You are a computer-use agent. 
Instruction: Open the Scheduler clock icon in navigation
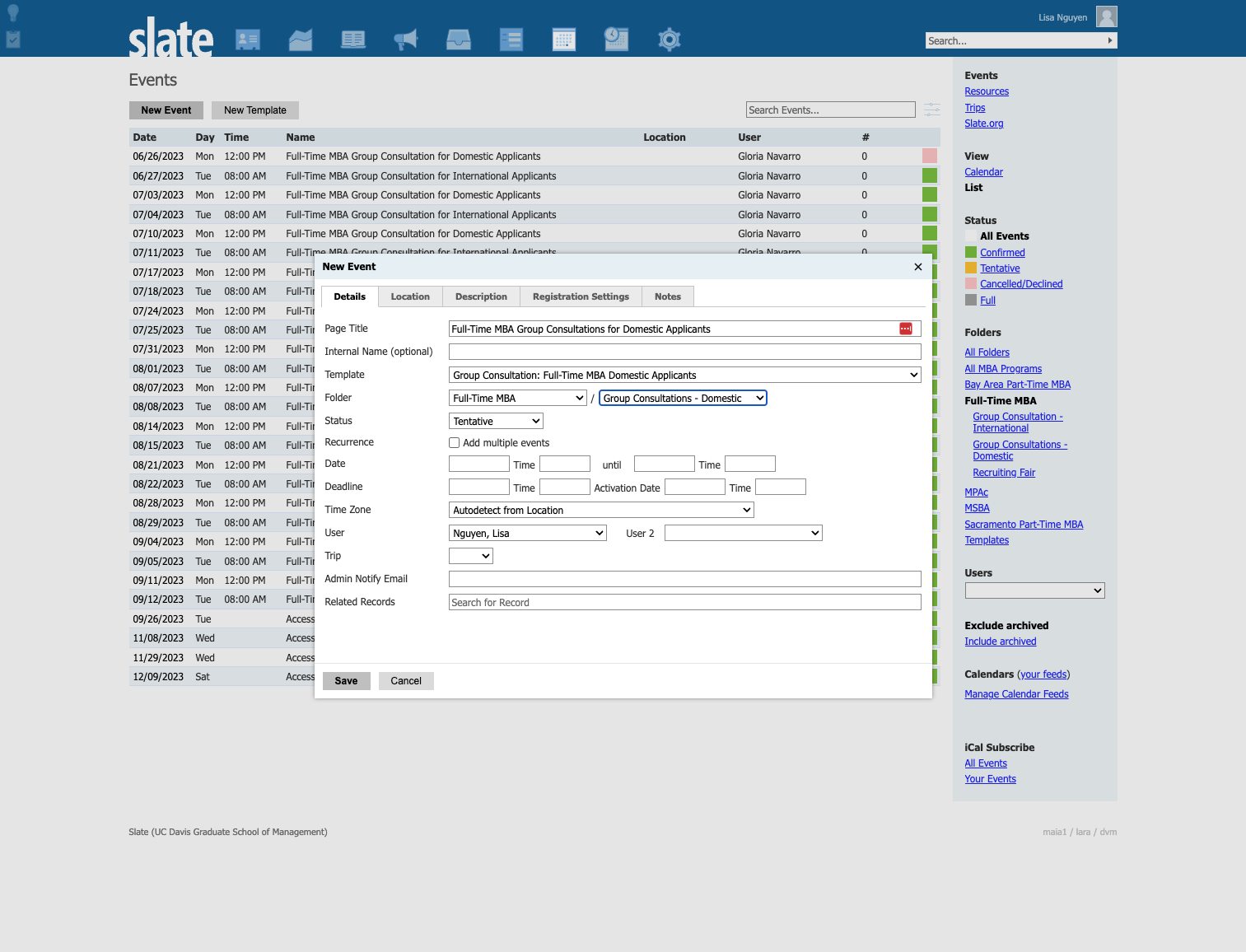click(617, 39)
